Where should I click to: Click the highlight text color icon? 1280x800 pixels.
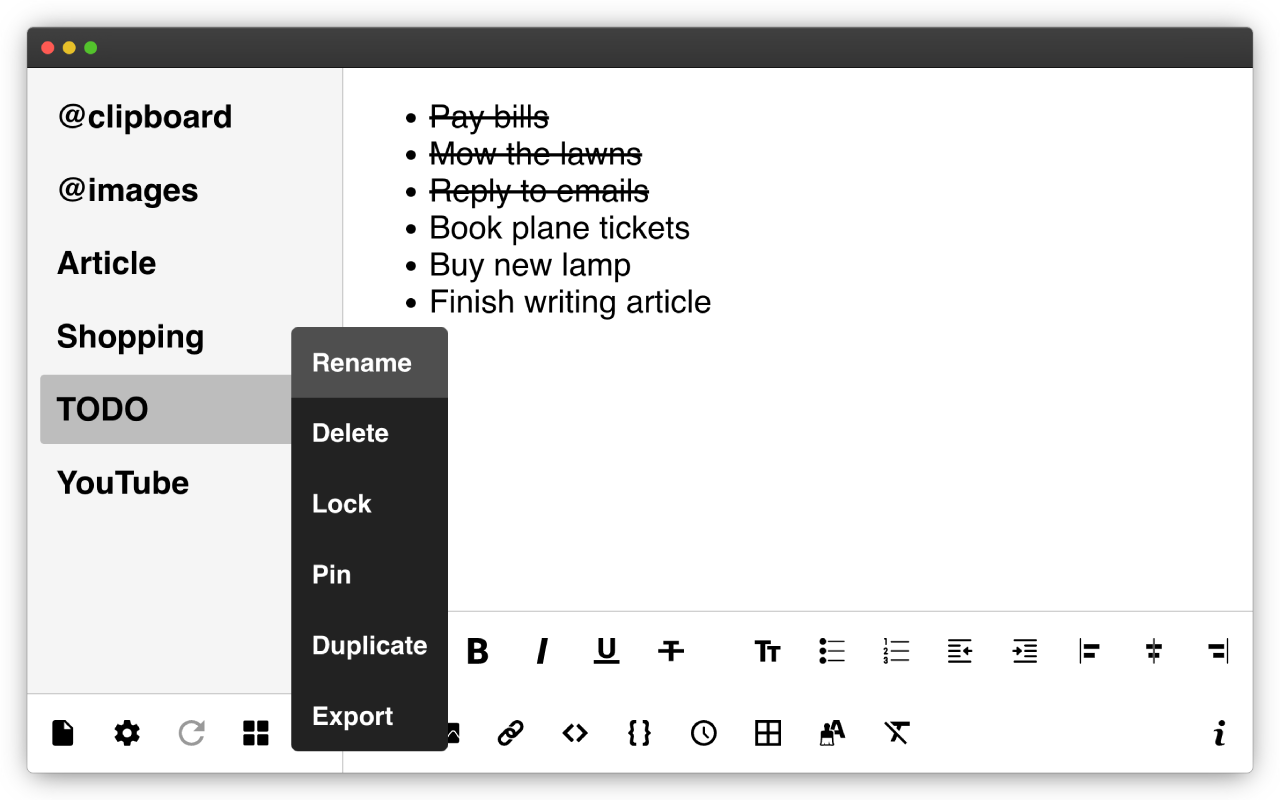pyautogui.click(x=832, y=733)
